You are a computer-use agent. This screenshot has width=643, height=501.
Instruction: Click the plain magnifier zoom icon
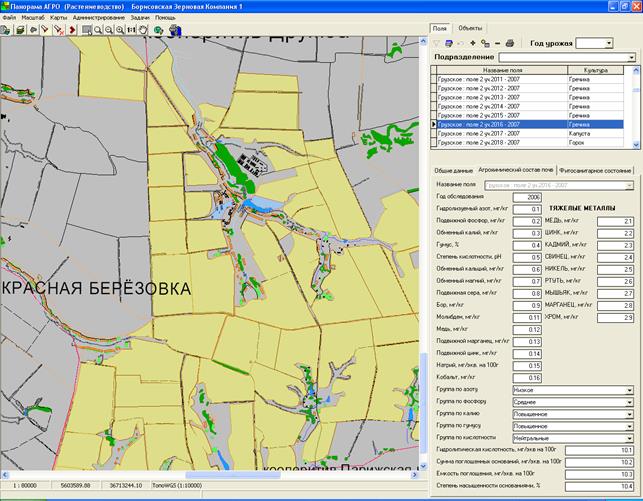pyautogui.click(x=98, y=30)
